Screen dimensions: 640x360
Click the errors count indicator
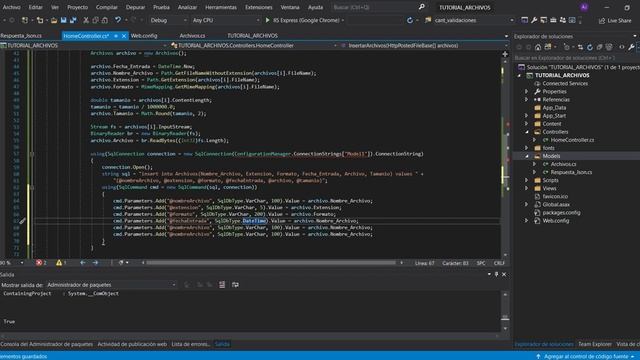point(41,263)
